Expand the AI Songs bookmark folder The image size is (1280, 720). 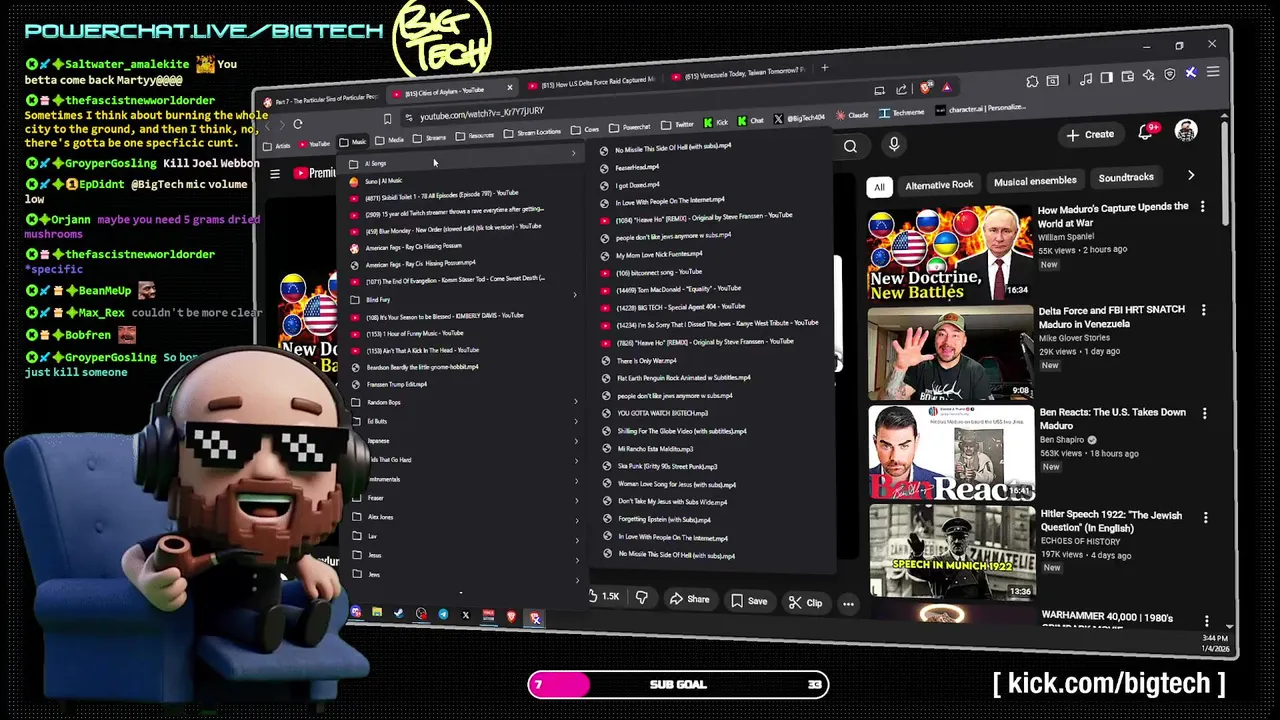461,160
